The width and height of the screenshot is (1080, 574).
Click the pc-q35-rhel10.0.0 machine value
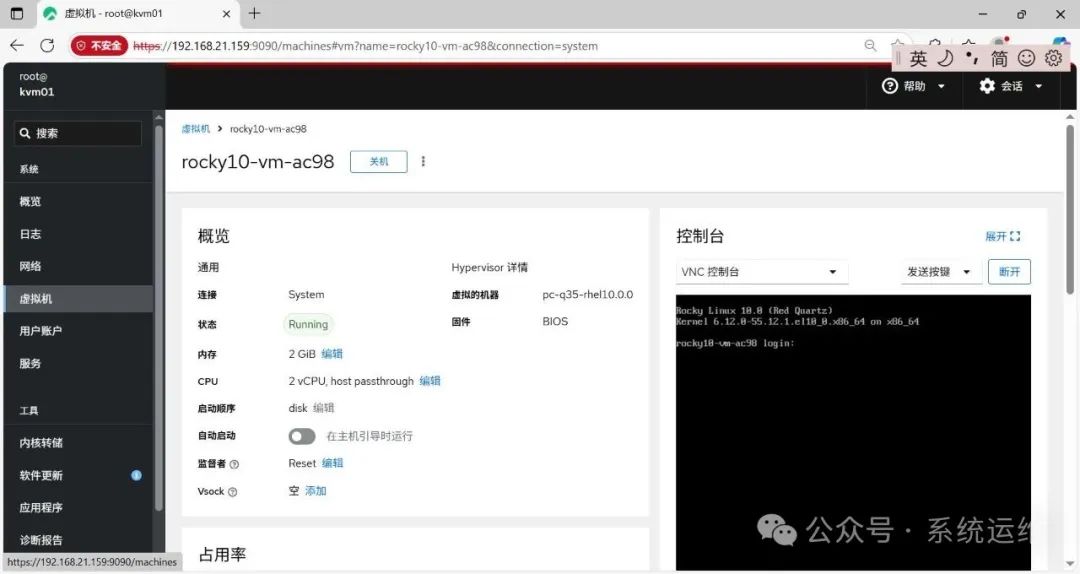coord(588,294)
